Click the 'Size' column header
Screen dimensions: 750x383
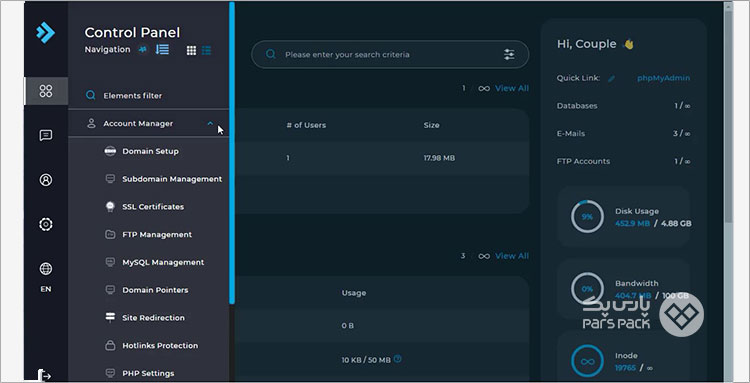431,125
